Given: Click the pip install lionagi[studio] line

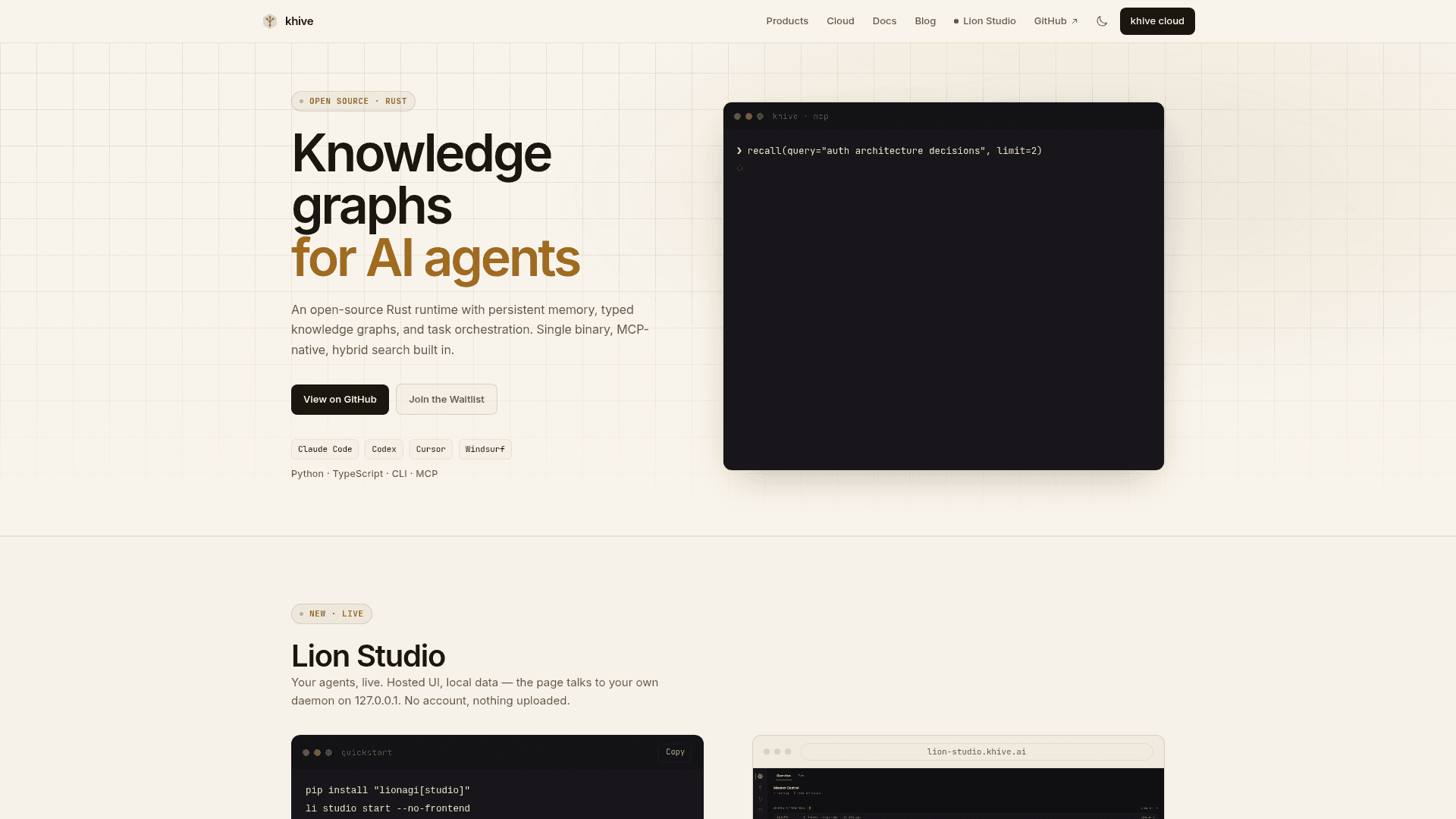Looking at the screenshot, I should (388, 790).
